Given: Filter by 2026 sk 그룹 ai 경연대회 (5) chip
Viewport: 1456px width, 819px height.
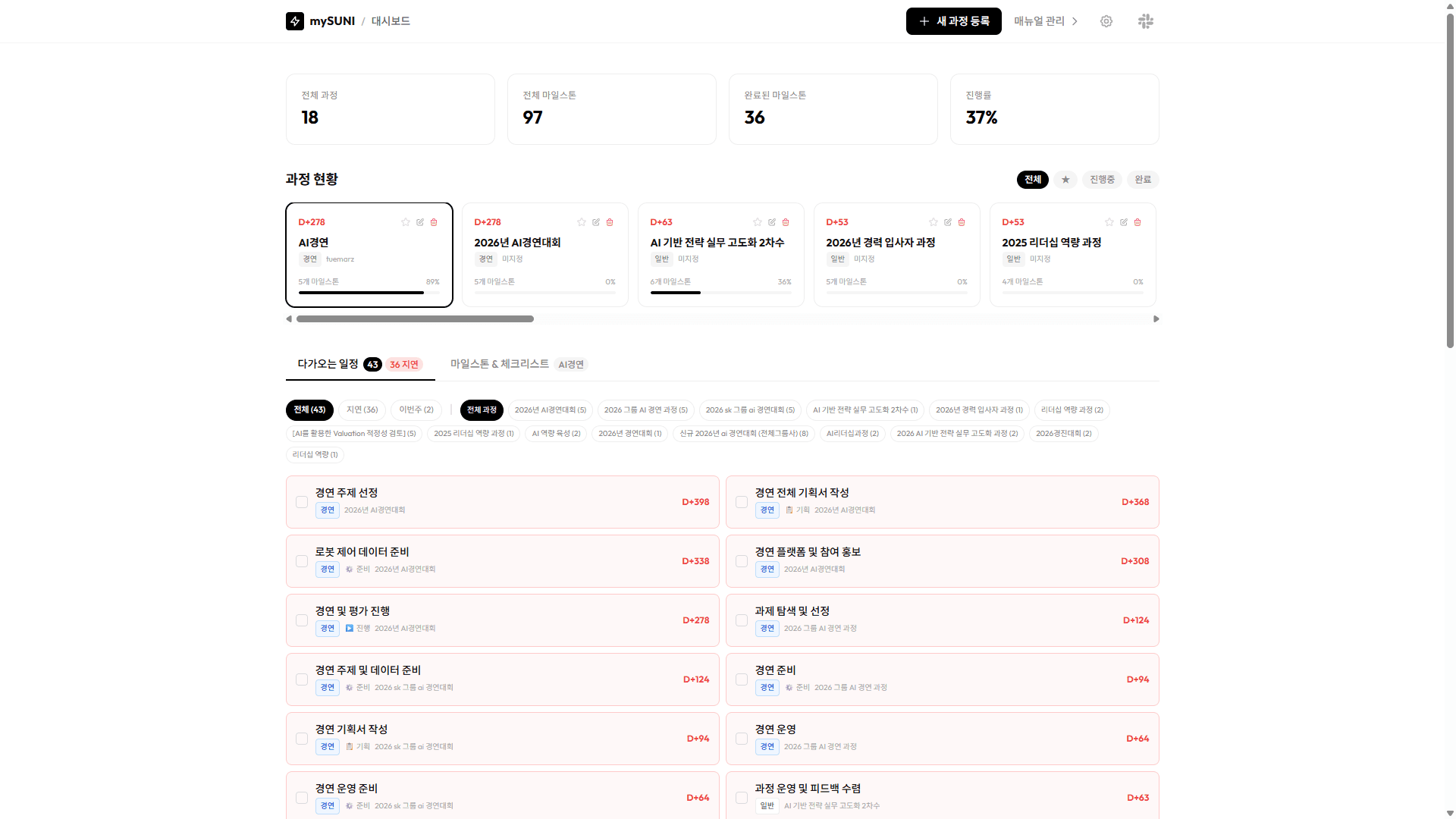Looking at the screenshot, I should tap(750, 409).
